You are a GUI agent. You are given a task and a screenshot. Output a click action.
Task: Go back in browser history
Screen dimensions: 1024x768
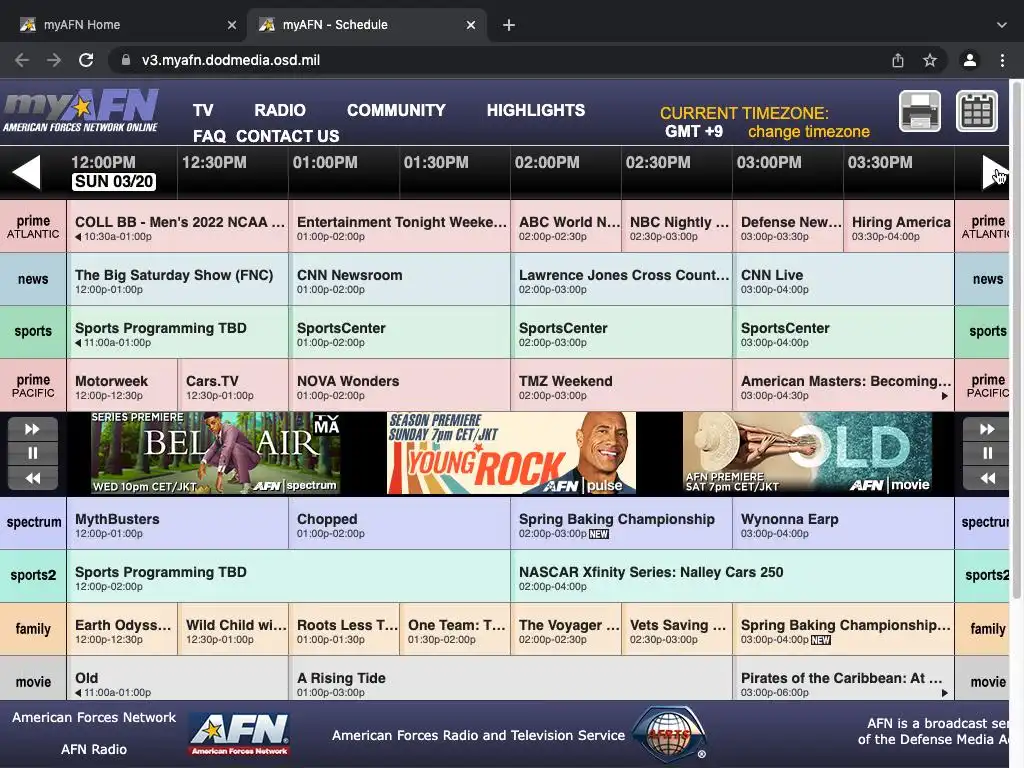[22, 60]
